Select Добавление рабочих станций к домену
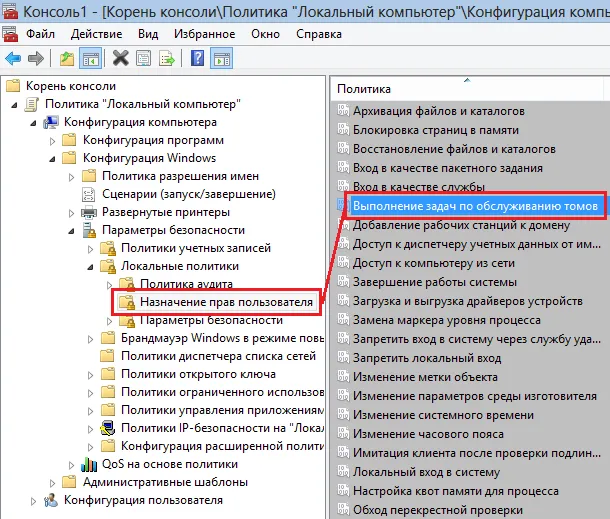The height and width of the screenshot is (519, 610). (461, 225)
